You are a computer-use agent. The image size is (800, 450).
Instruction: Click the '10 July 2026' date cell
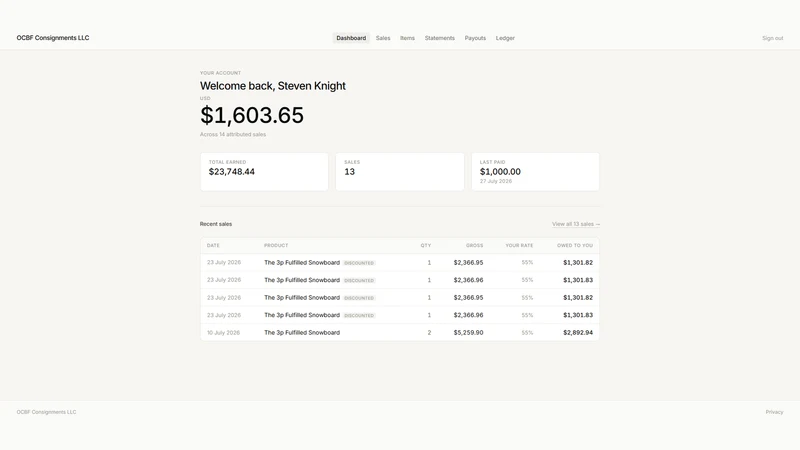[x=223, y=333]
